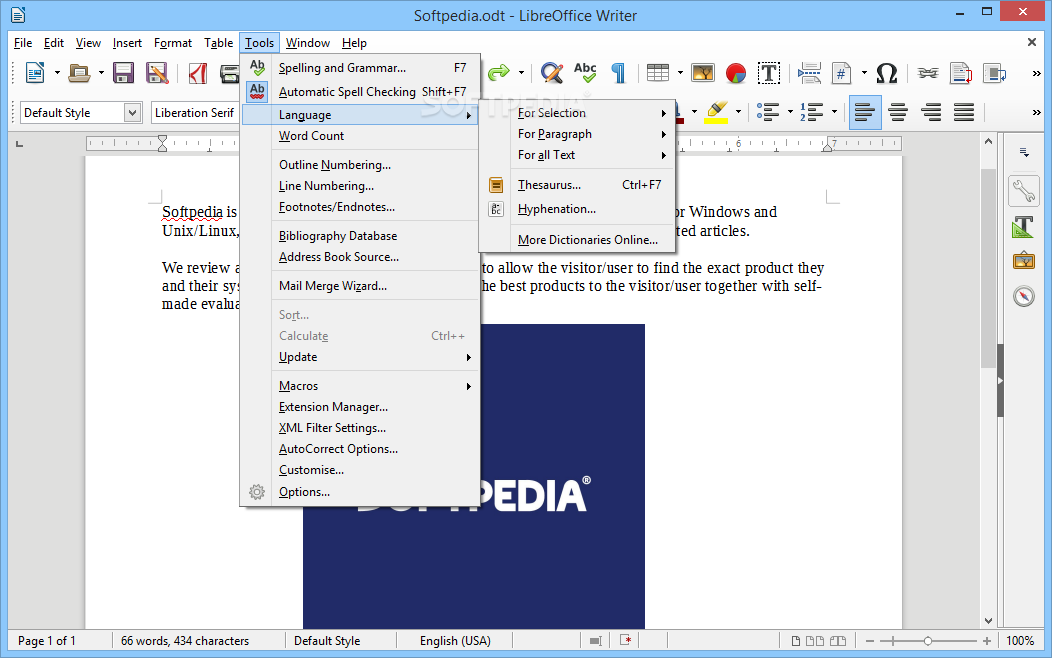This screenshot has width=1052, height=658.
Task: Click zoom out minus button
Action: coord(870,641)
